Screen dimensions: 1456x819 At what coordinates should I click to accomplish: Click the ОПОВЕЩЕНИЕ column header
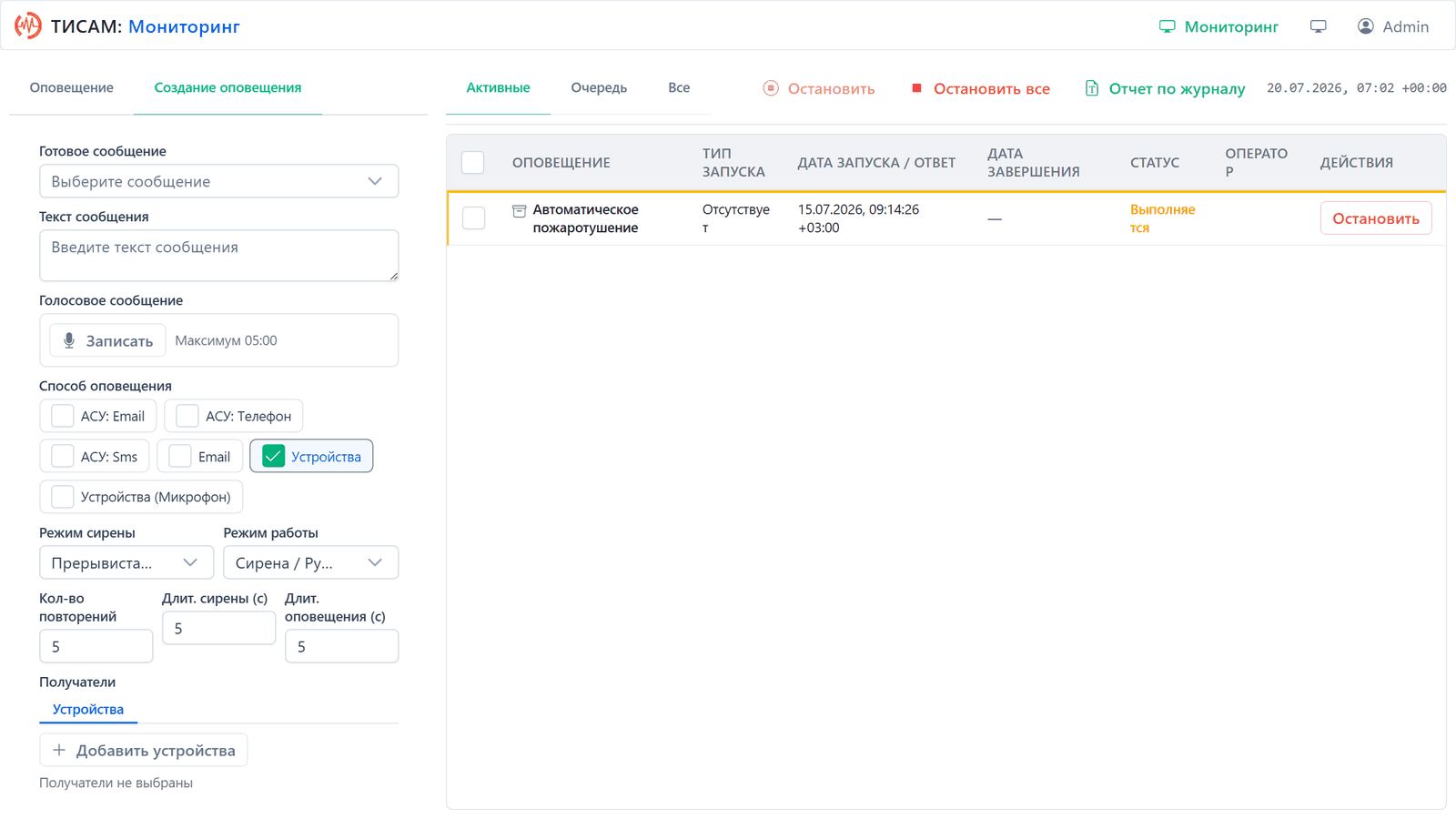tap(561, 162)
